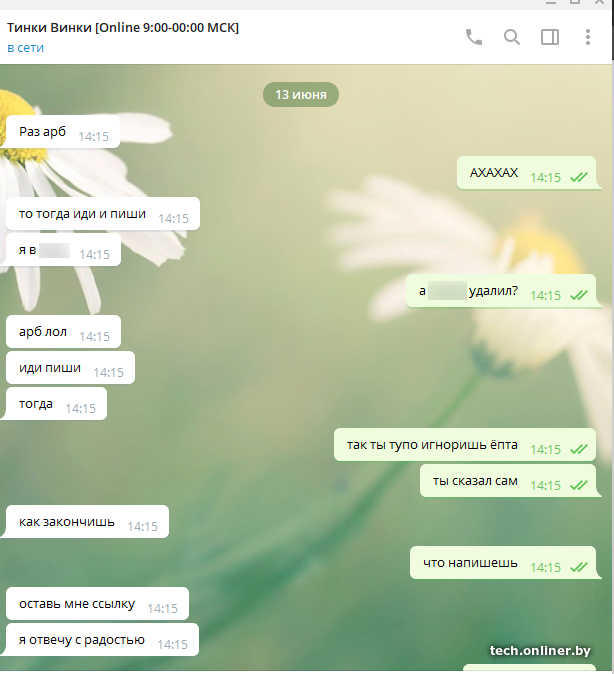Click the blurred 'я в' message
Screen dimensions: 614x674
(63, 250)
